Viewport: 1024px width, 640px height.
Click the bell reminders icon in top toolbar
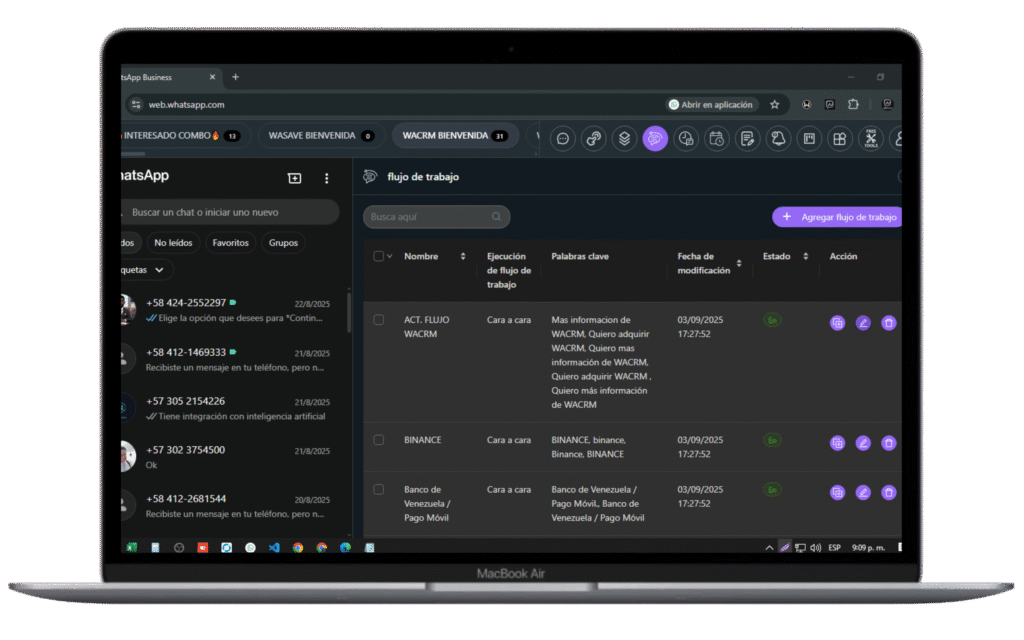[x=778, y=139]
